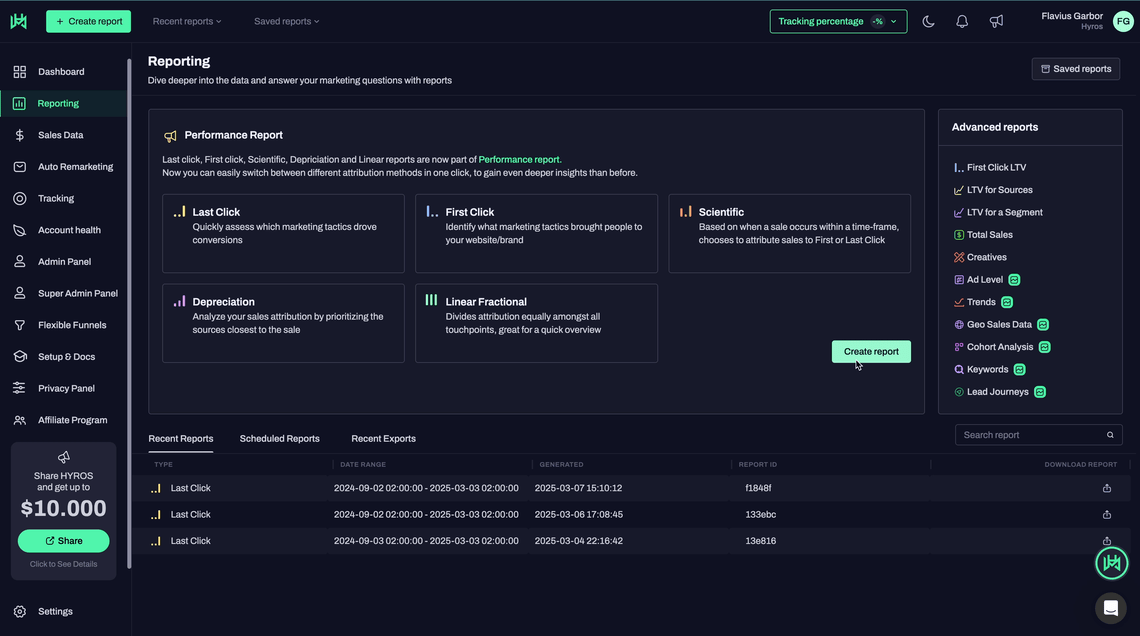This screenshot has width=1140, height=636.
Task: Expand the Saved reports dropdown menu
Action: coord(287,21)
